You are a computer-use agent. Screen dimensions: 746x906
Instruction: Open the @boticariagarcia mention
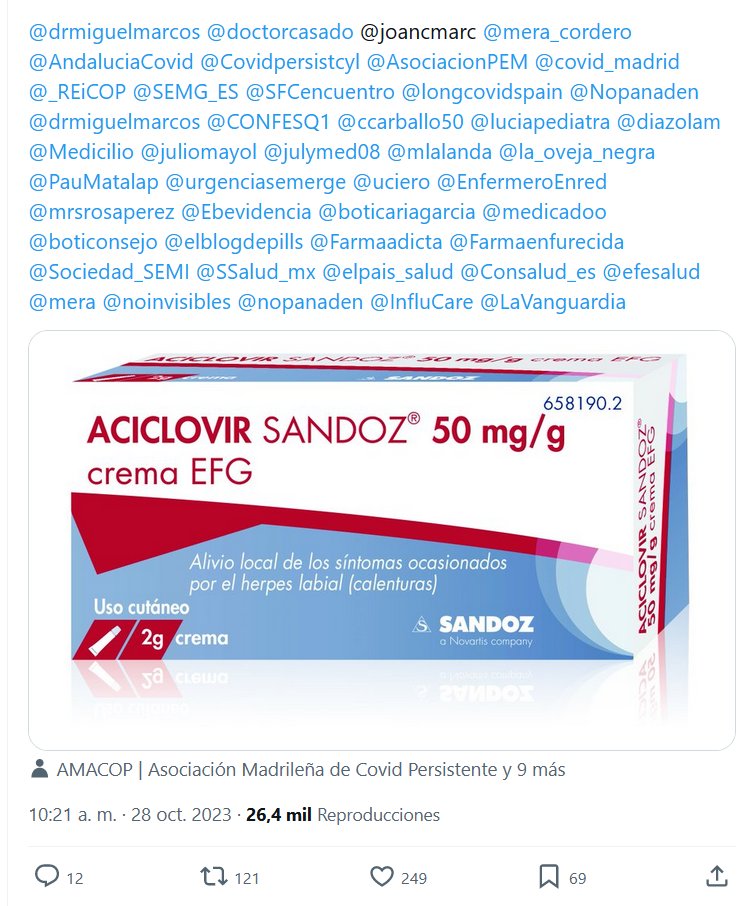[x=397, y=212]
